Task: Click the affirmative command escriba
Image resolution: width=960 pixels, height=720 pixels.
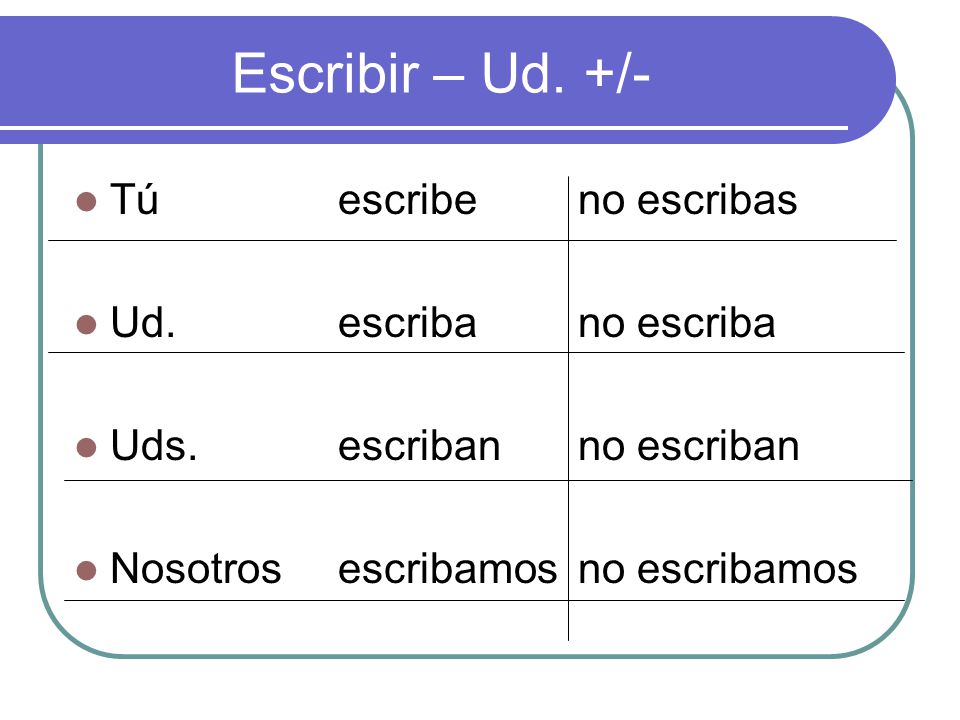Action: coord(407,323)
